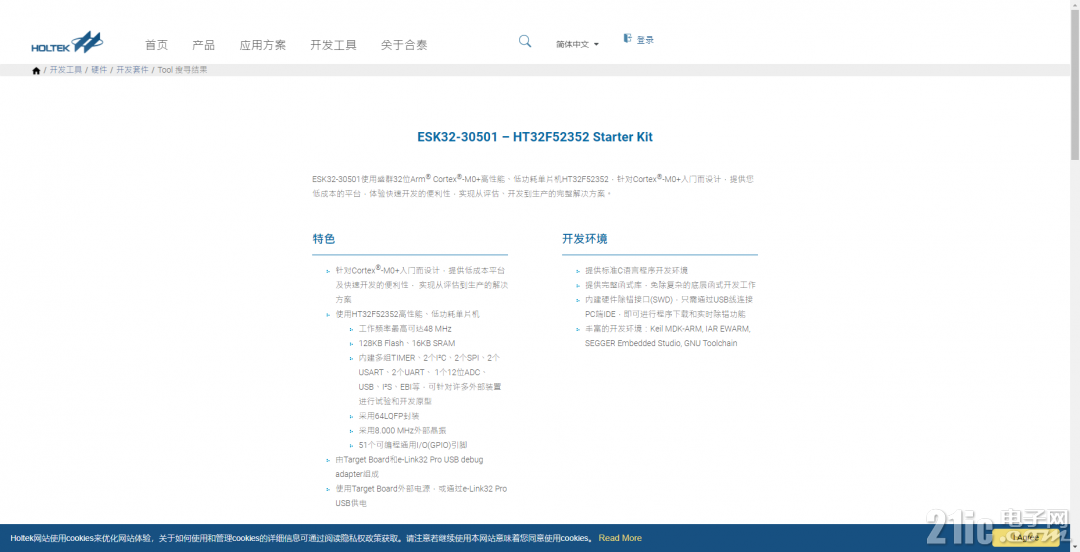Image resolution: width=1080 pixels, height=552 pixels.
Task: Go to 开发工具 breadcrumb link
Action: [x=65, y=70]
